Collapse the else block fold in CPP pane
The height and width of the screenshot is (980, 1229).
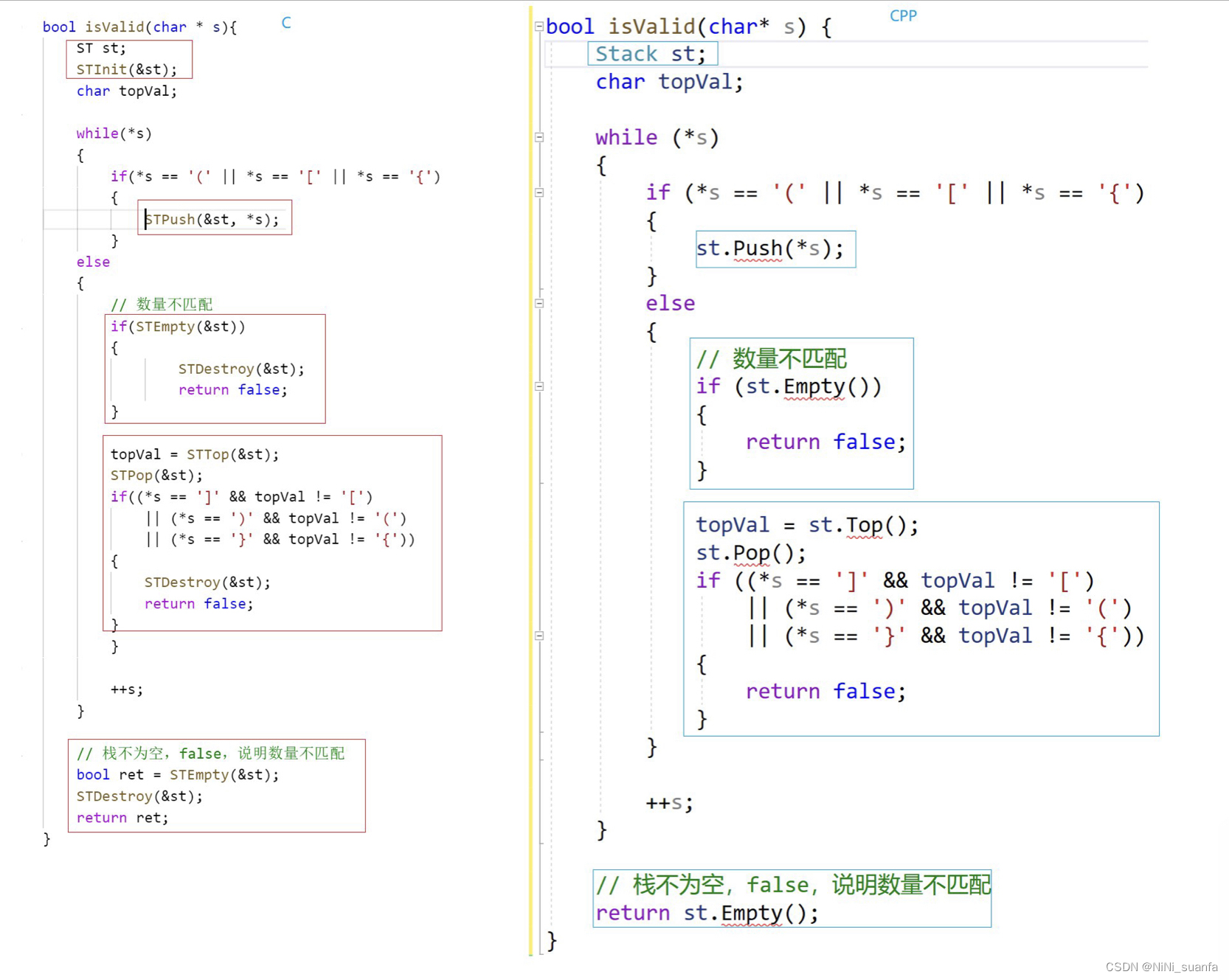[x=539, y=303]
